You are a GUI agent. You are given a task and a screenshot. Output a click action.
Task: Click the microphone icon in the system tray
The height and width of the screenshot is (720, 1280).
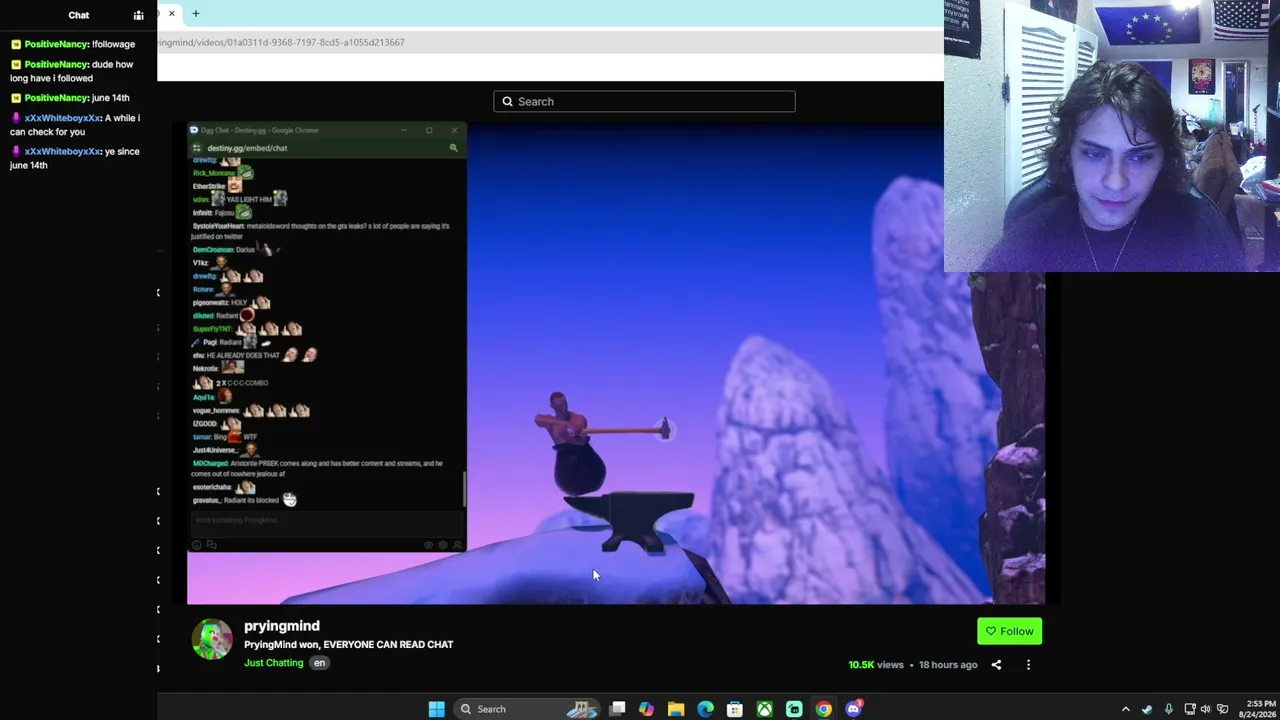[1168, 709]
